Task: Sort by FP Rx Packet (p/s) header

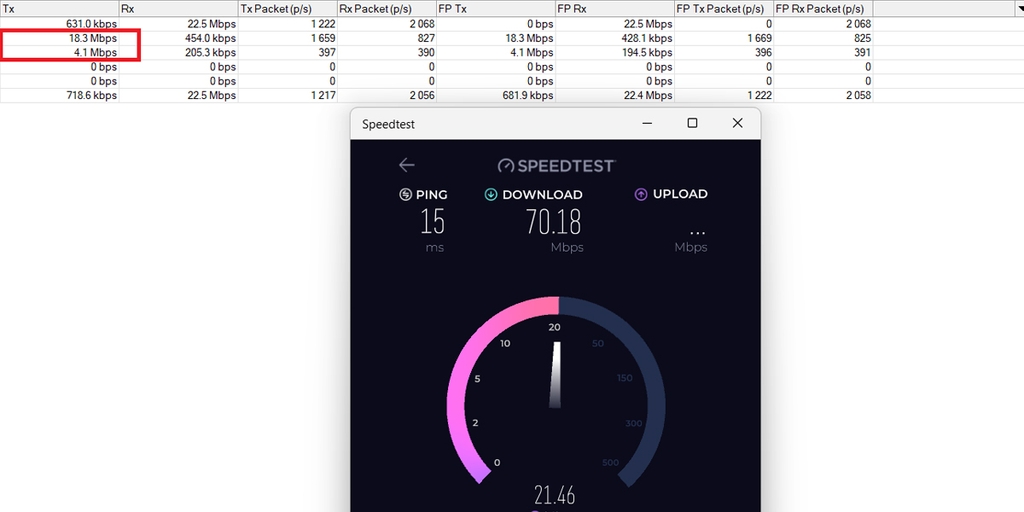Action: point(823,9)
